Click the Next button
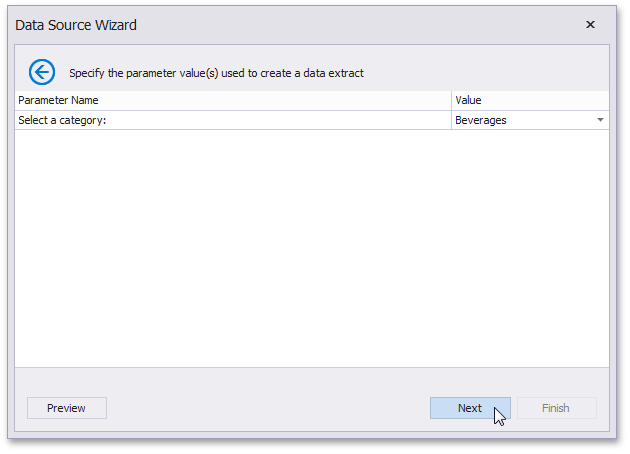 coord(470,408)
